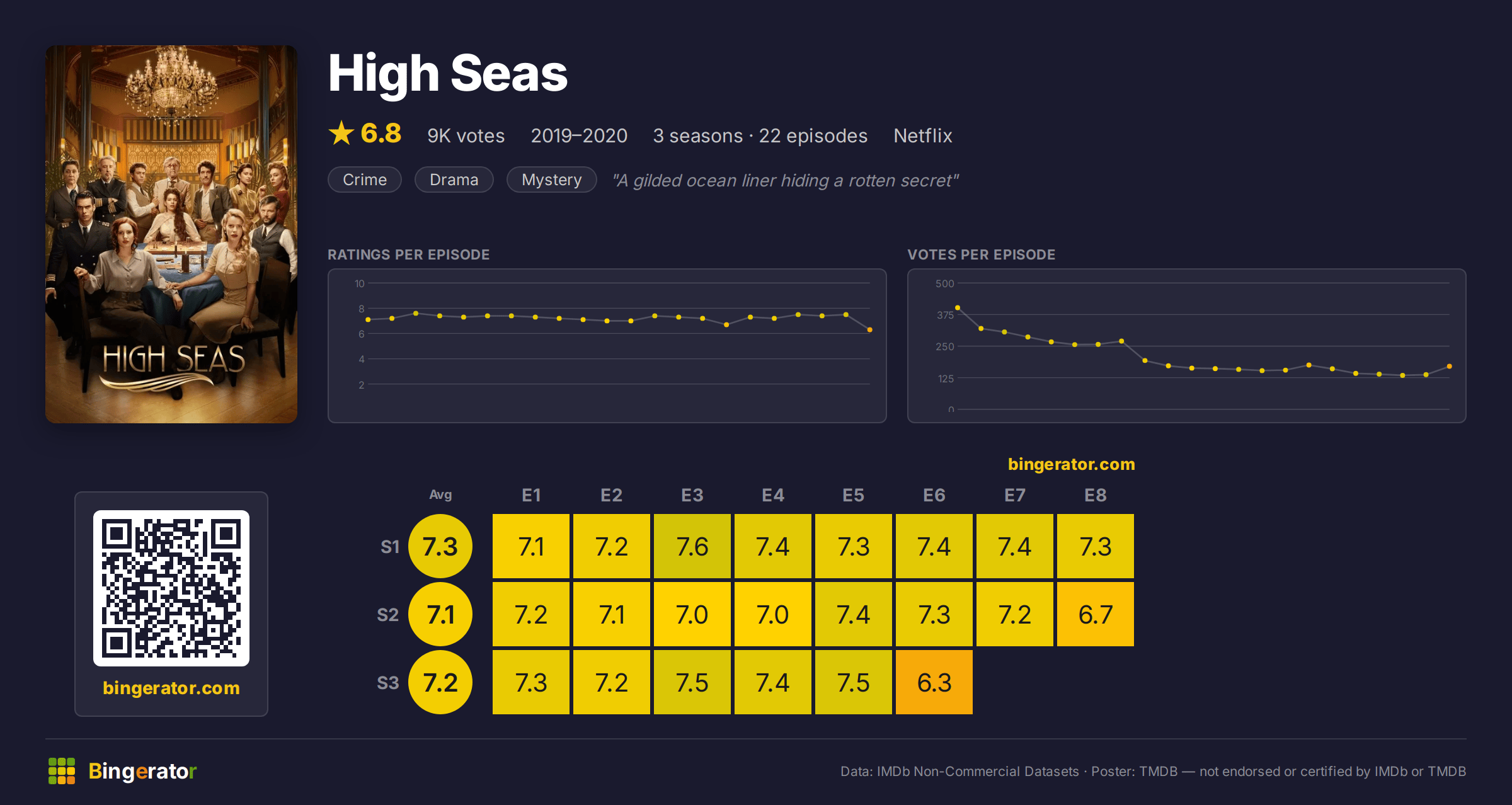Open the High Seas poster thumbnail
Screen dimensions: 1512x805
(x=171, y=234)
